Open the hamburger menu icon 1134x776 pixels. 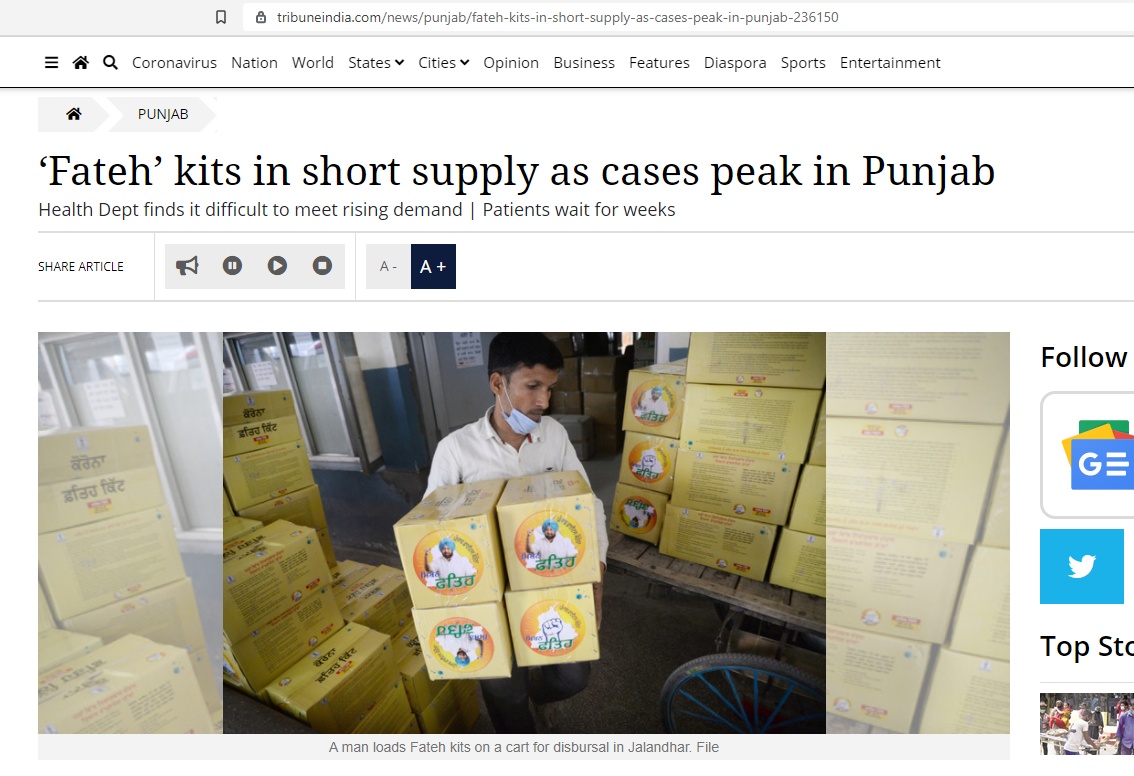coord(51,63)
